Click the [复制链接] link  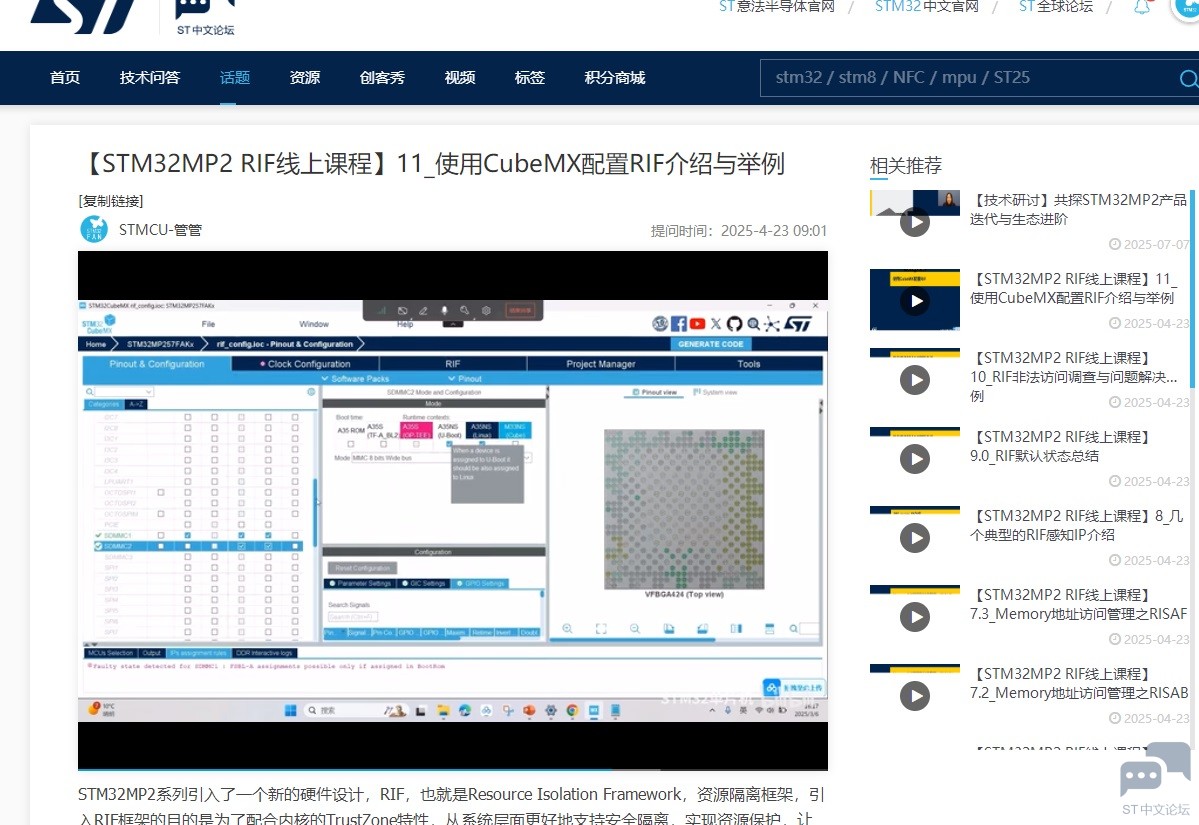111,201
